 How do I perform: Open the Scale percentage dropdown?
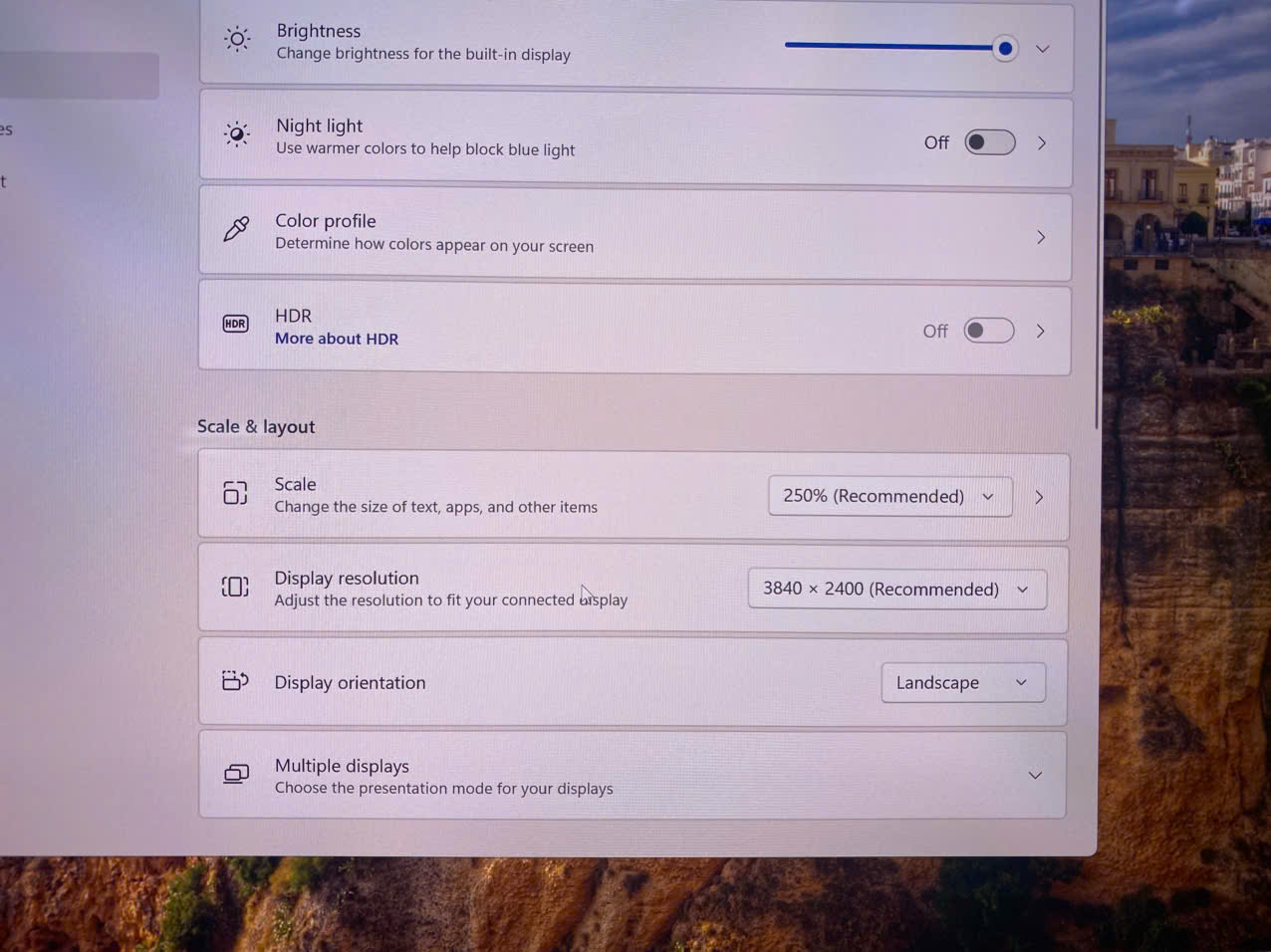coord(890,496)
